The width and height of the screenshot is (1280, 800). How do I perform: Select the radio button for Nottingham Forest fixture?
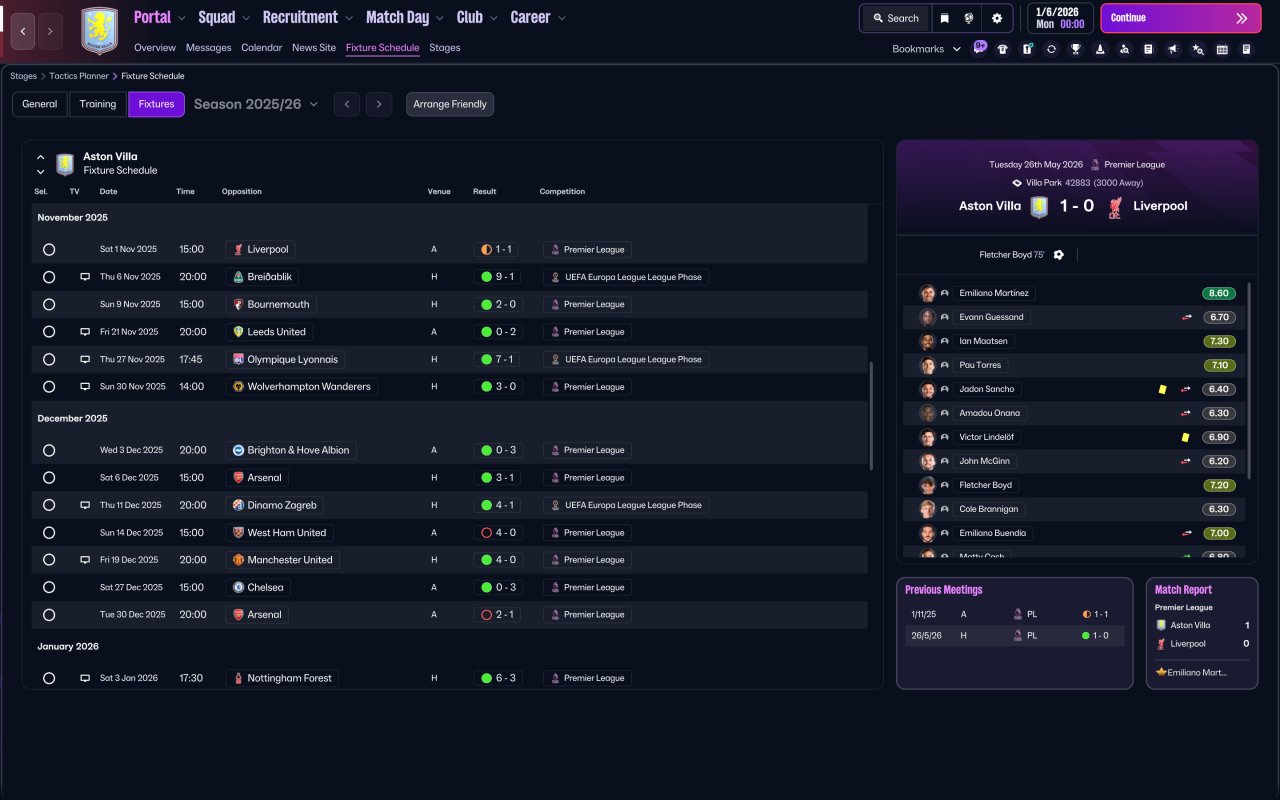[49, 679]
